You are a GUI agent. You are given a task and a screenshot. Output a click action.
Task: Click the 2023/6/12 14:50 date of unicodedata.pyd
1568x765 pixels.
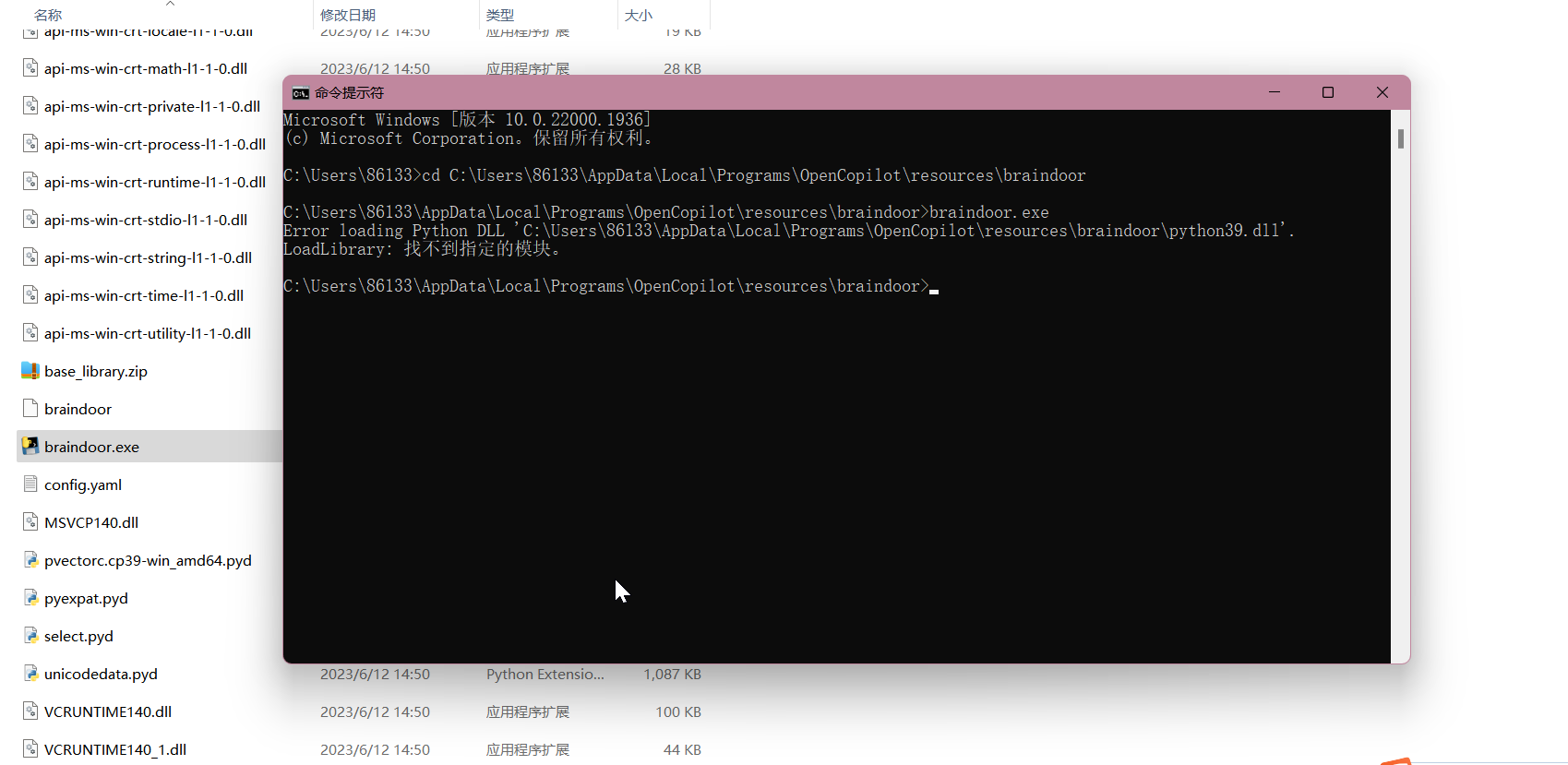tap(375, 675)
